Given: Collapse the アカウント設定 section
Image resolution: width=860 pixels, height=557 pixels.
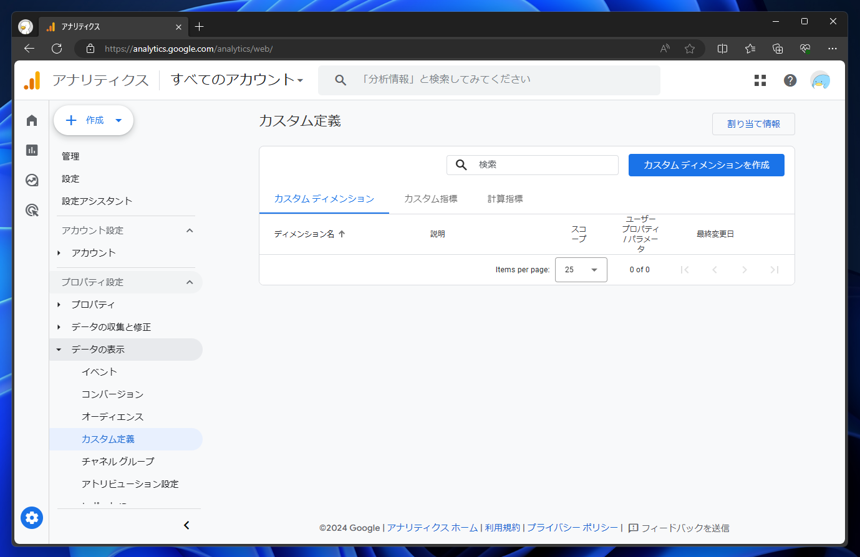Looking at the screenshot, I should [189, 231].
